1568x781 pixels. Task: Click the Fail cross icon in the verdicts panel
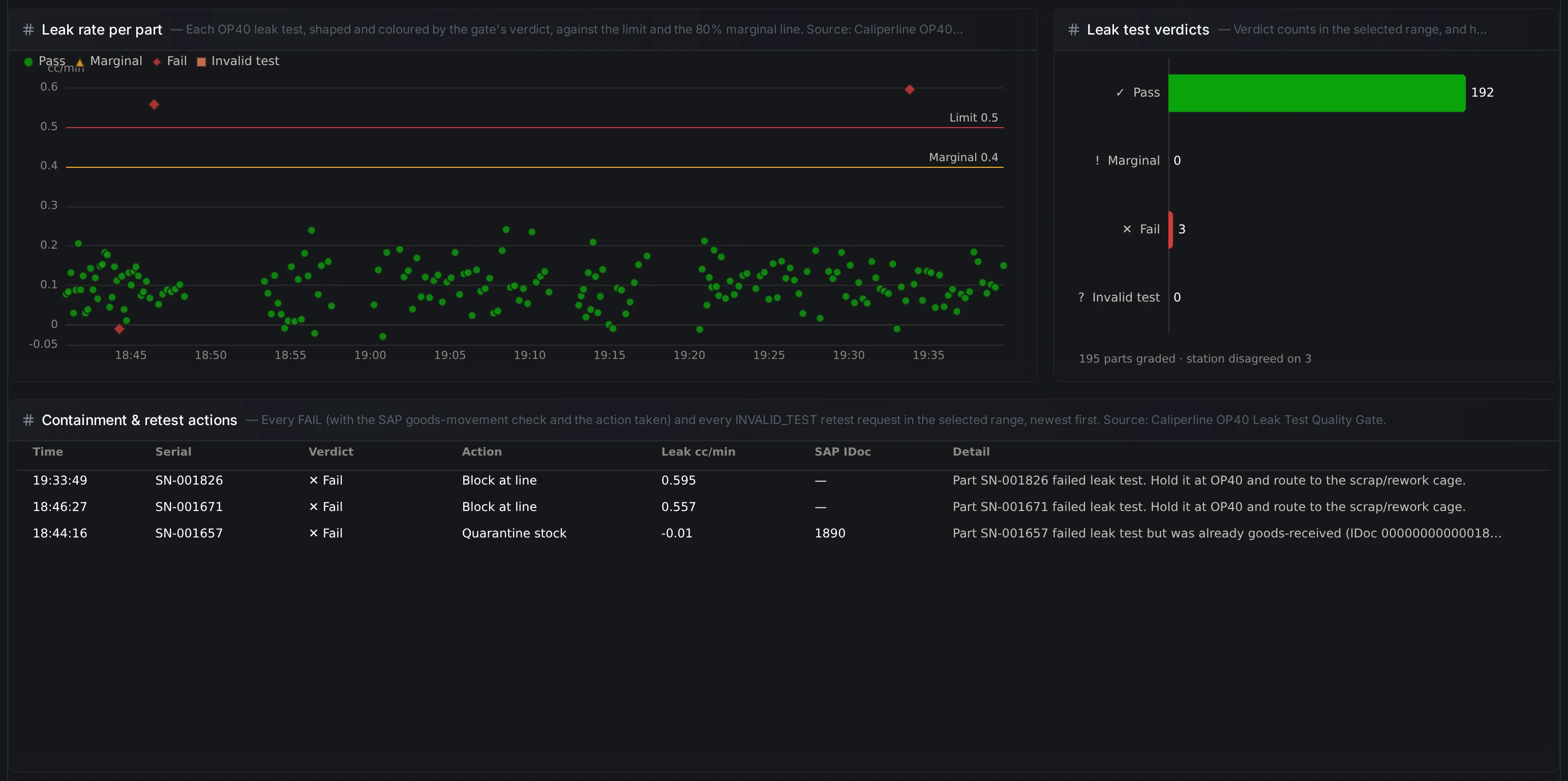[x=1127, y=229]
